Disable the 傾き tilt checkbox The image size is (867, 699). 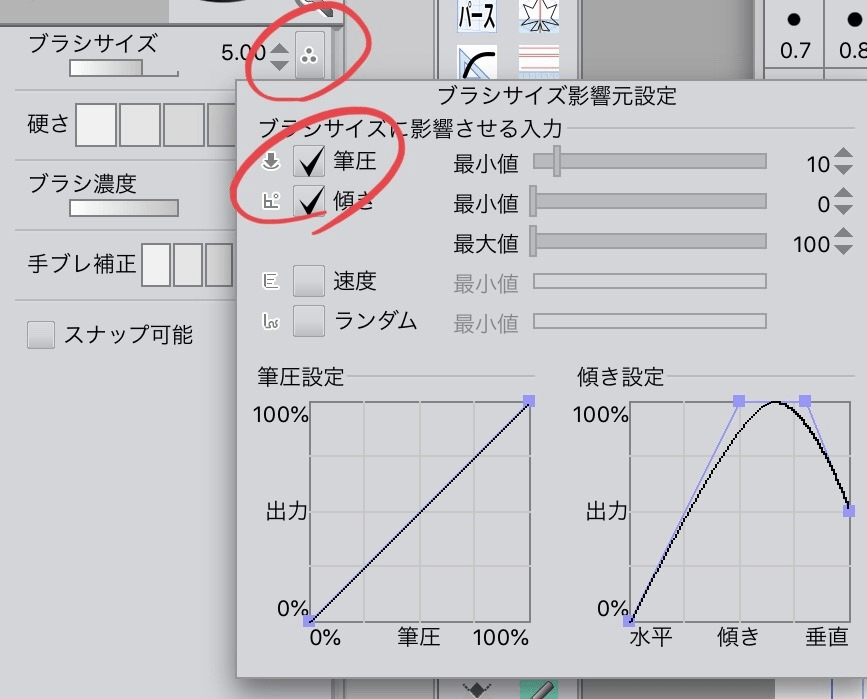(x=309, y=200)
